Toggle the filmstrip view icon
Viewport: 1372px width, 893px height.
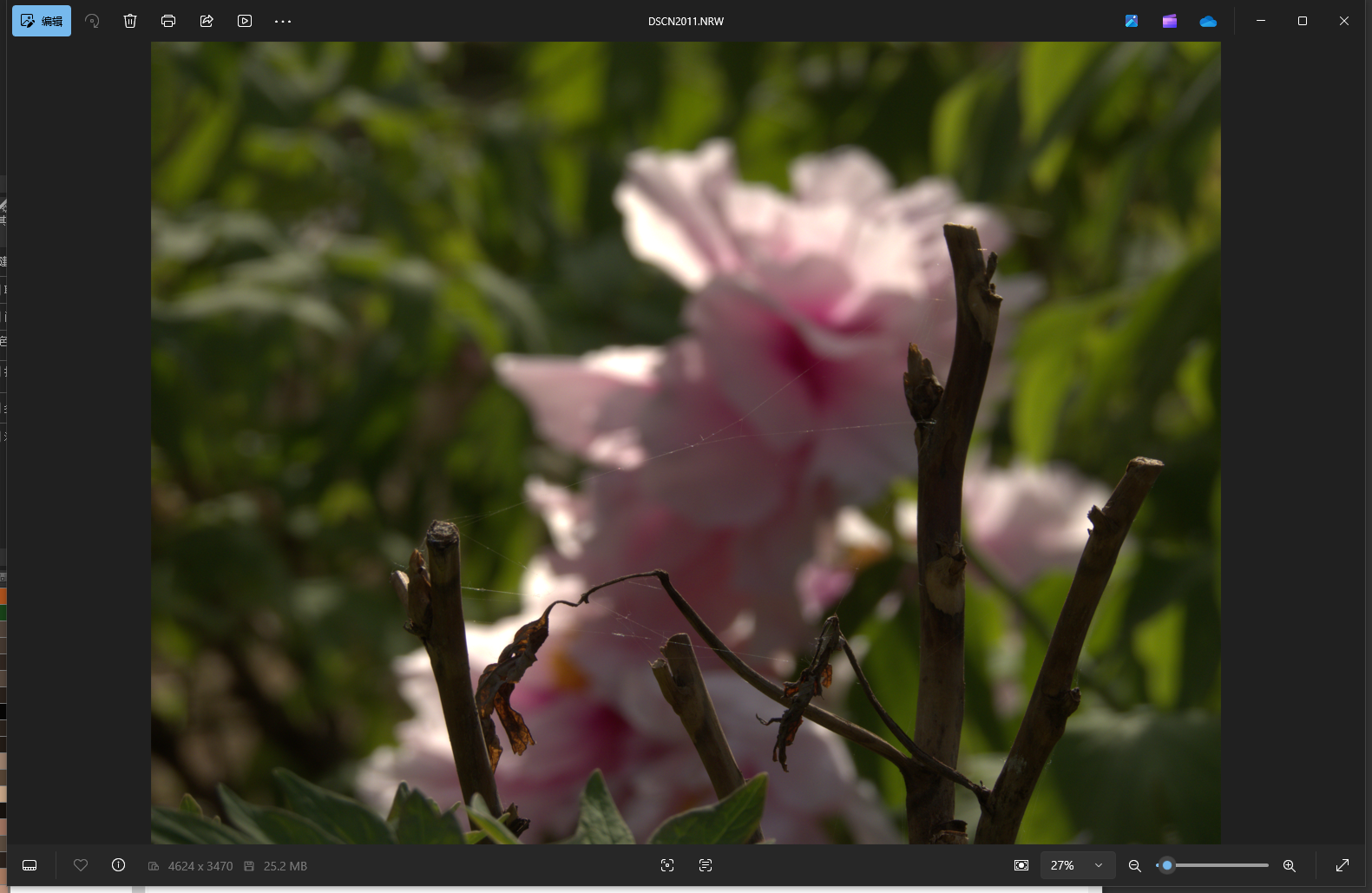tap(30, 865)
